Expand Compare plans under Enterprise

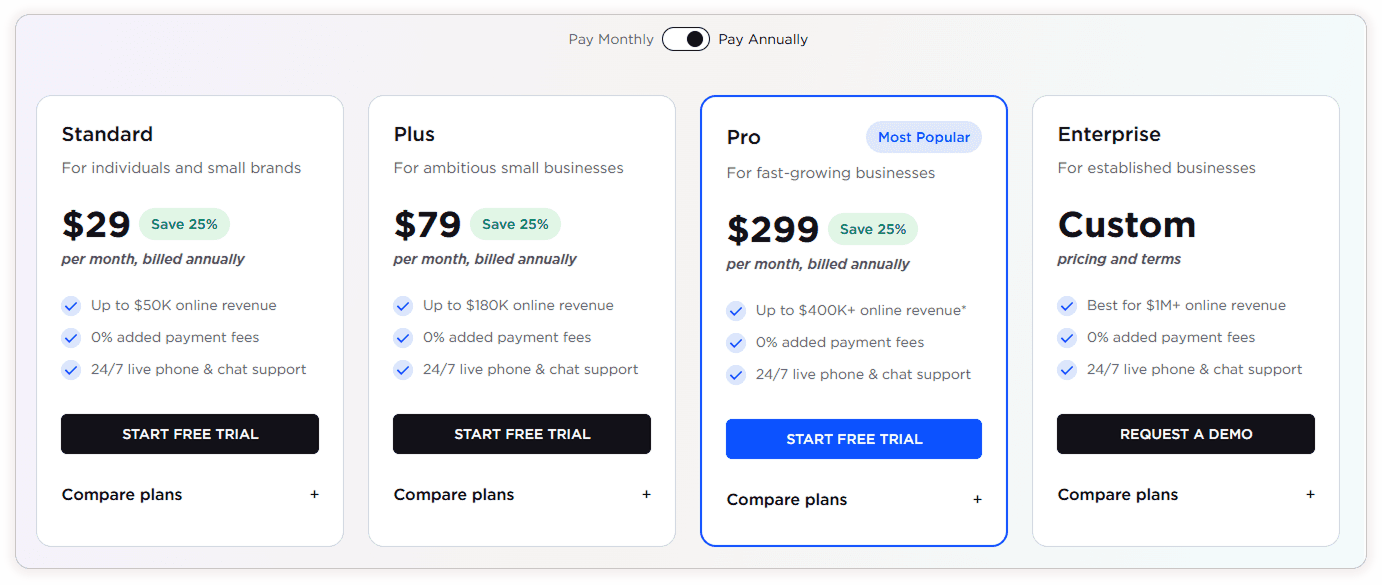1118,494
